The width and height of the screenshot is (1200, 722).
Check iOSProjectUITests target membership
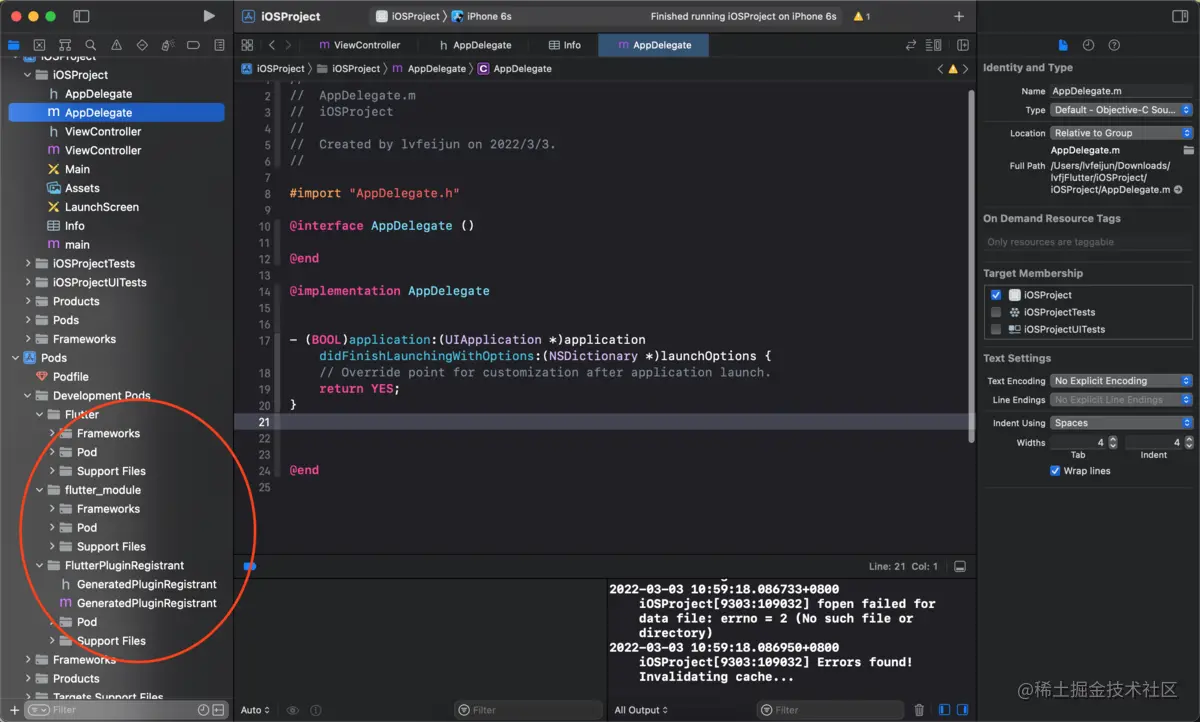click(x=996, y=329)
